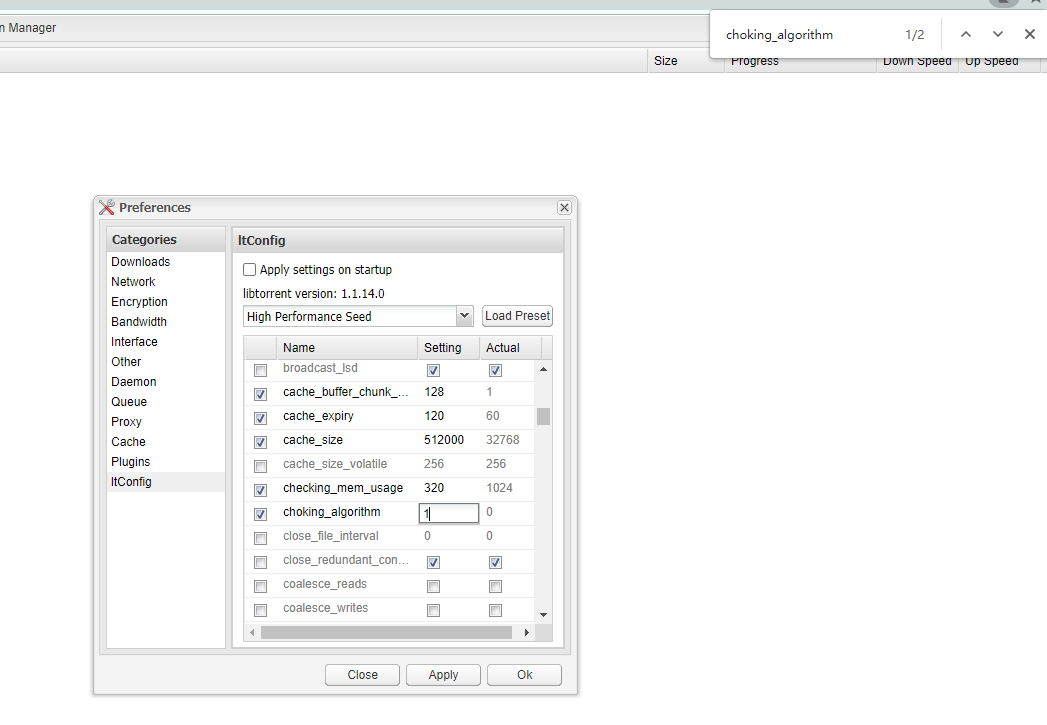
Task: Edit the choking_algorithm setting input field
Action: (x=449, y=513)
